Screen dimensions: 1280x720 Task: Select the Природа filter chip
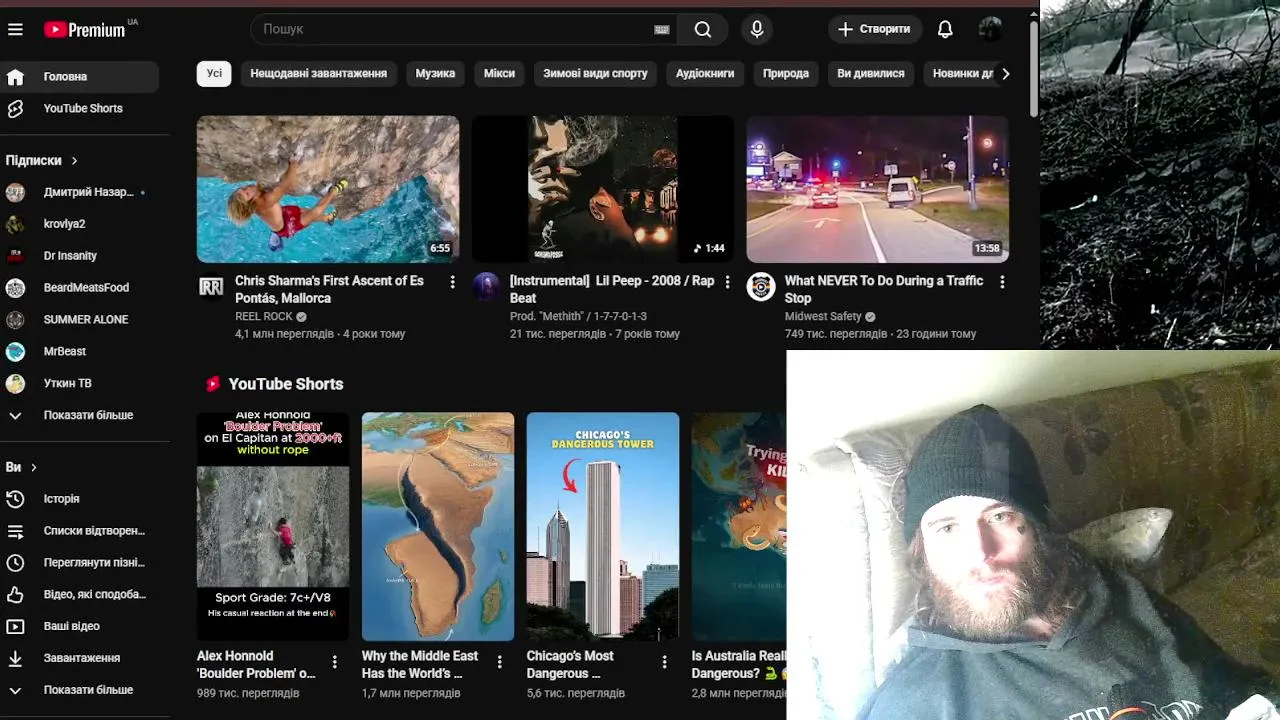tap(786, 73)
